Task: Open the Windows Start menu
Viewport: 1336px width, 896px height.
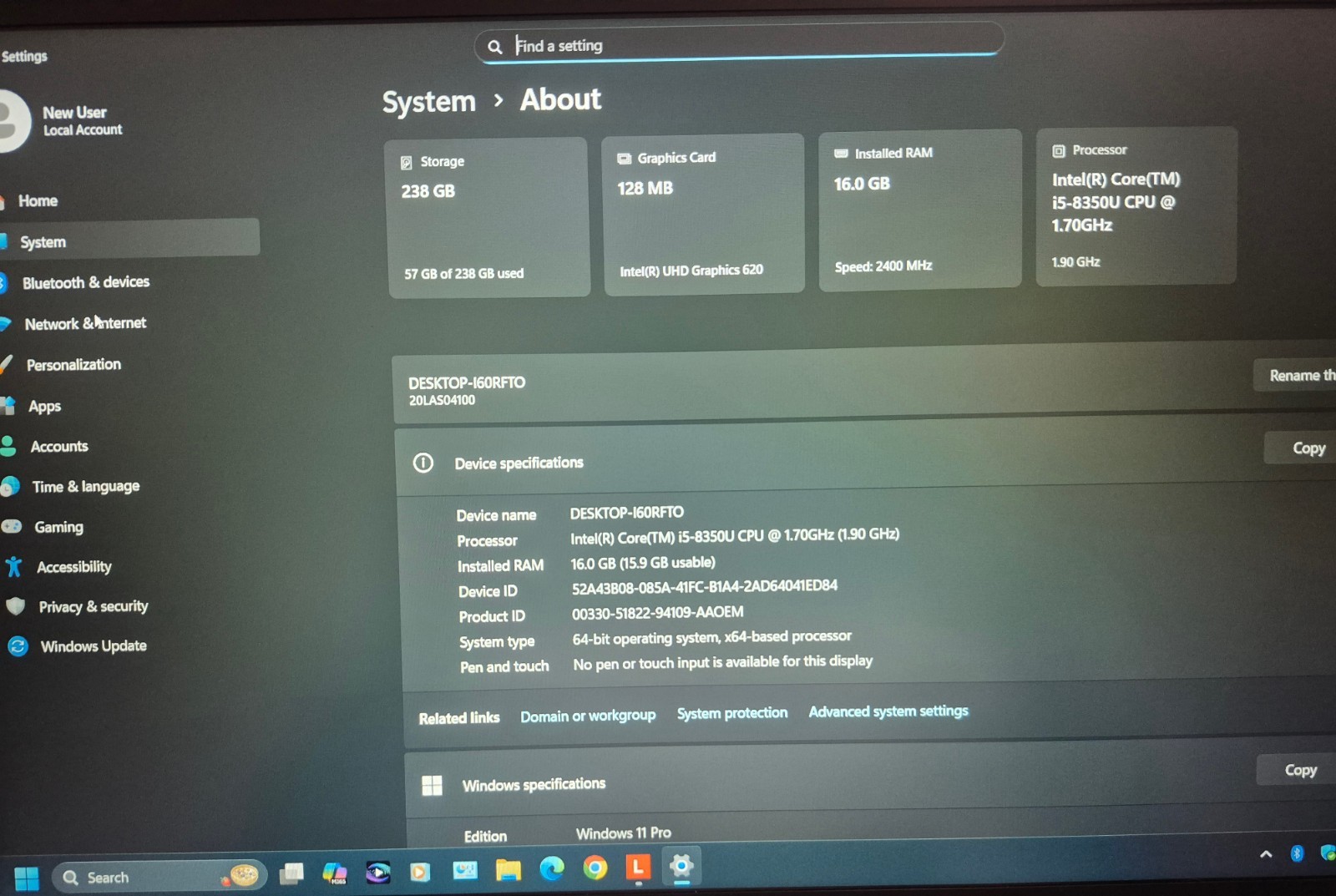Action: (x=26, y=878)
